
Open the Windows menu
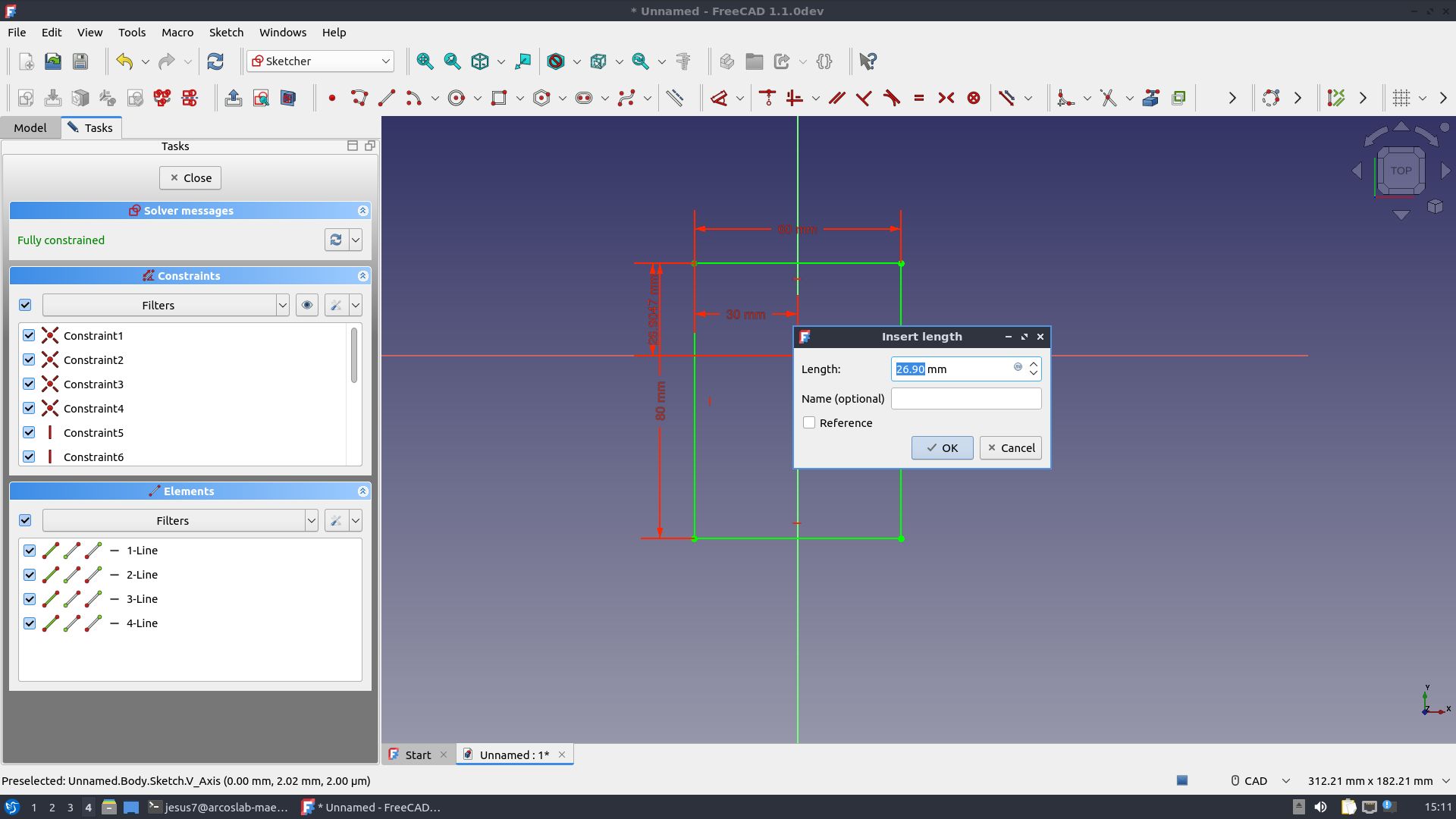[x=283, y=32]
